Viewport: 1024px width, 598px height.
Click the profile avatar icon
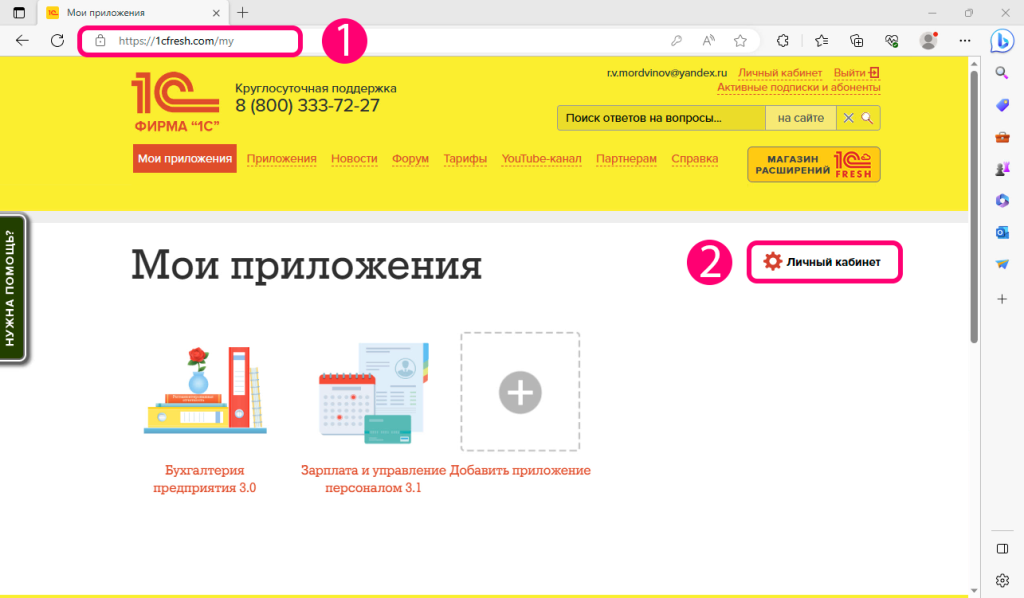pos(928,40)
